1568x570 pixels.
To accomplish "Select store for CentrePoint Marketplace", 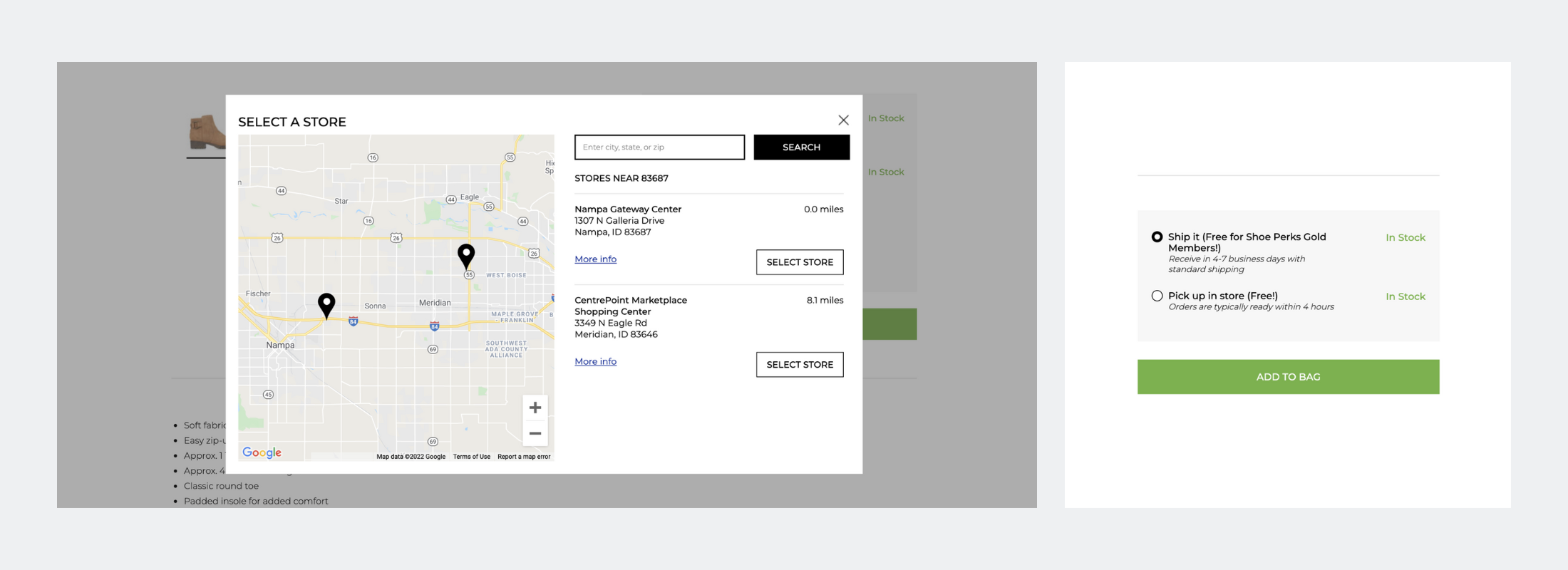I will [800, 365].
